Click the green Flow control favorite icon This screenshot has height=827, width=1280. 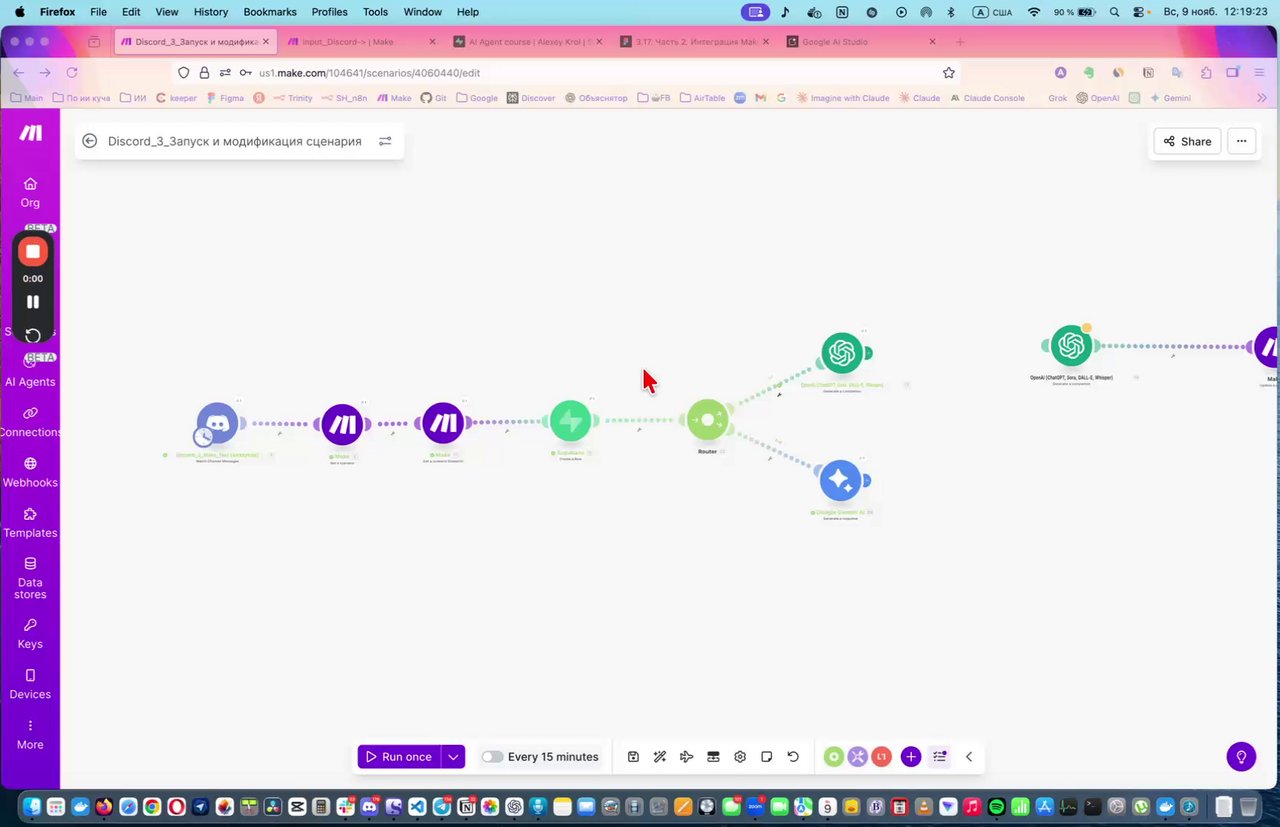click(x=834, y=757)
